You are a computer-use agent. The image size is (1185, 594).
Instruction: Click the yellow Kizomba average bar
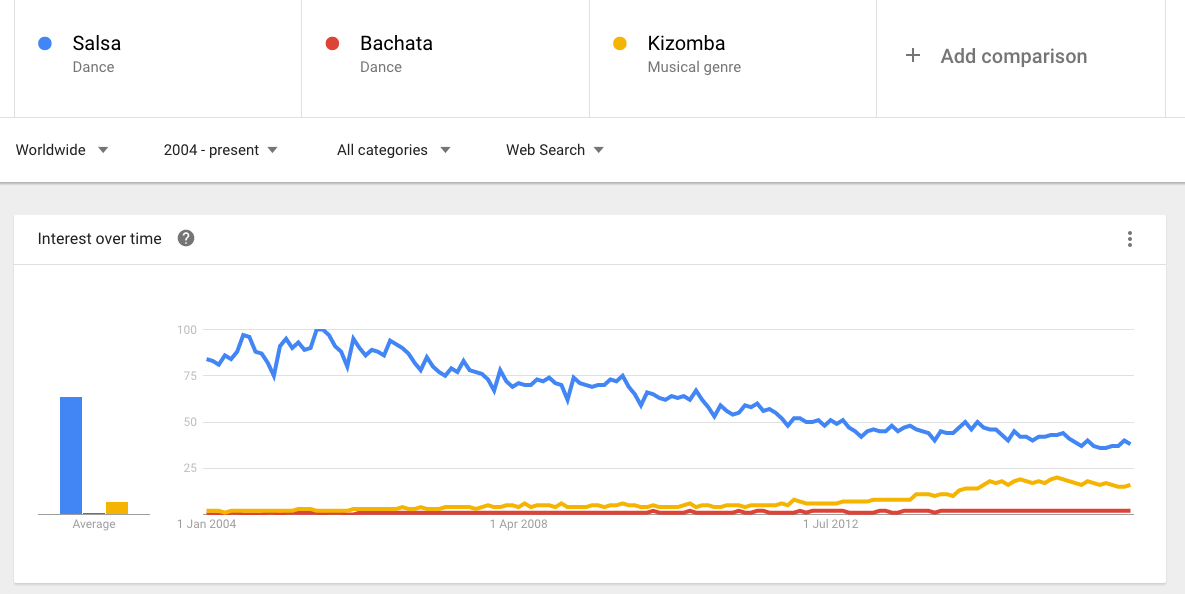[x=117, y=508]
